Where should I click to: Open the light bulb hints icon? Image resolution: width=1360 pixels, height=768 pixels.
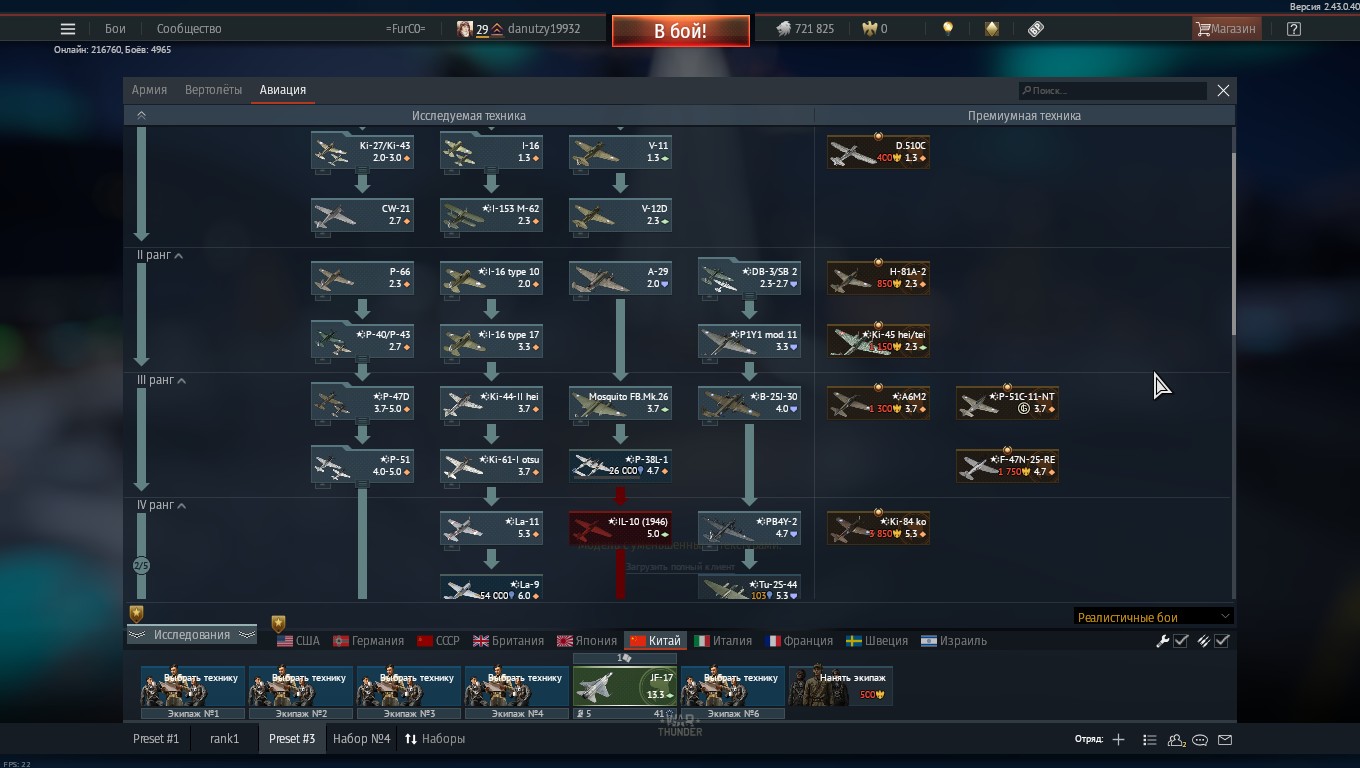coord(947,29)
